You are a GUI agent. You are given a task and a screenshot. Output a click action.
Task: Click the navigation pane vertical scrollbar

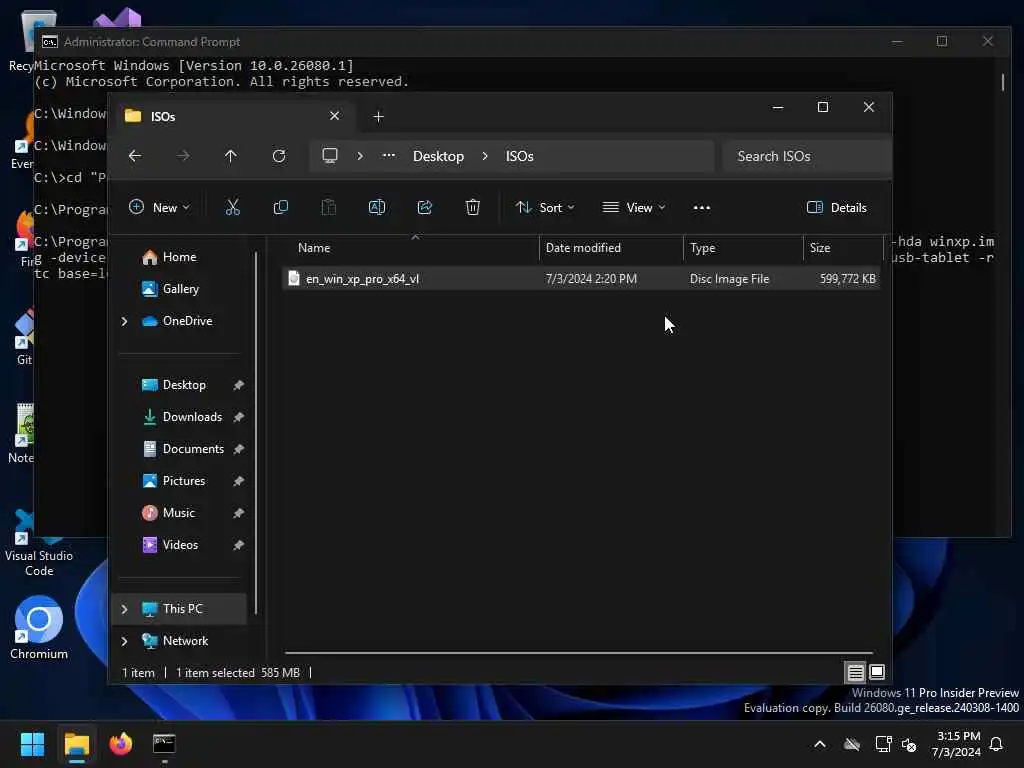tap(256, 433)
